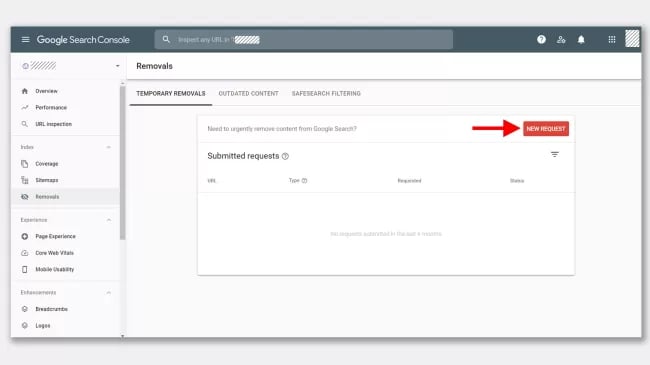This screenshot has width=650, height=365.
Task: Collapse the Experience section
Action: pos(109,220)
